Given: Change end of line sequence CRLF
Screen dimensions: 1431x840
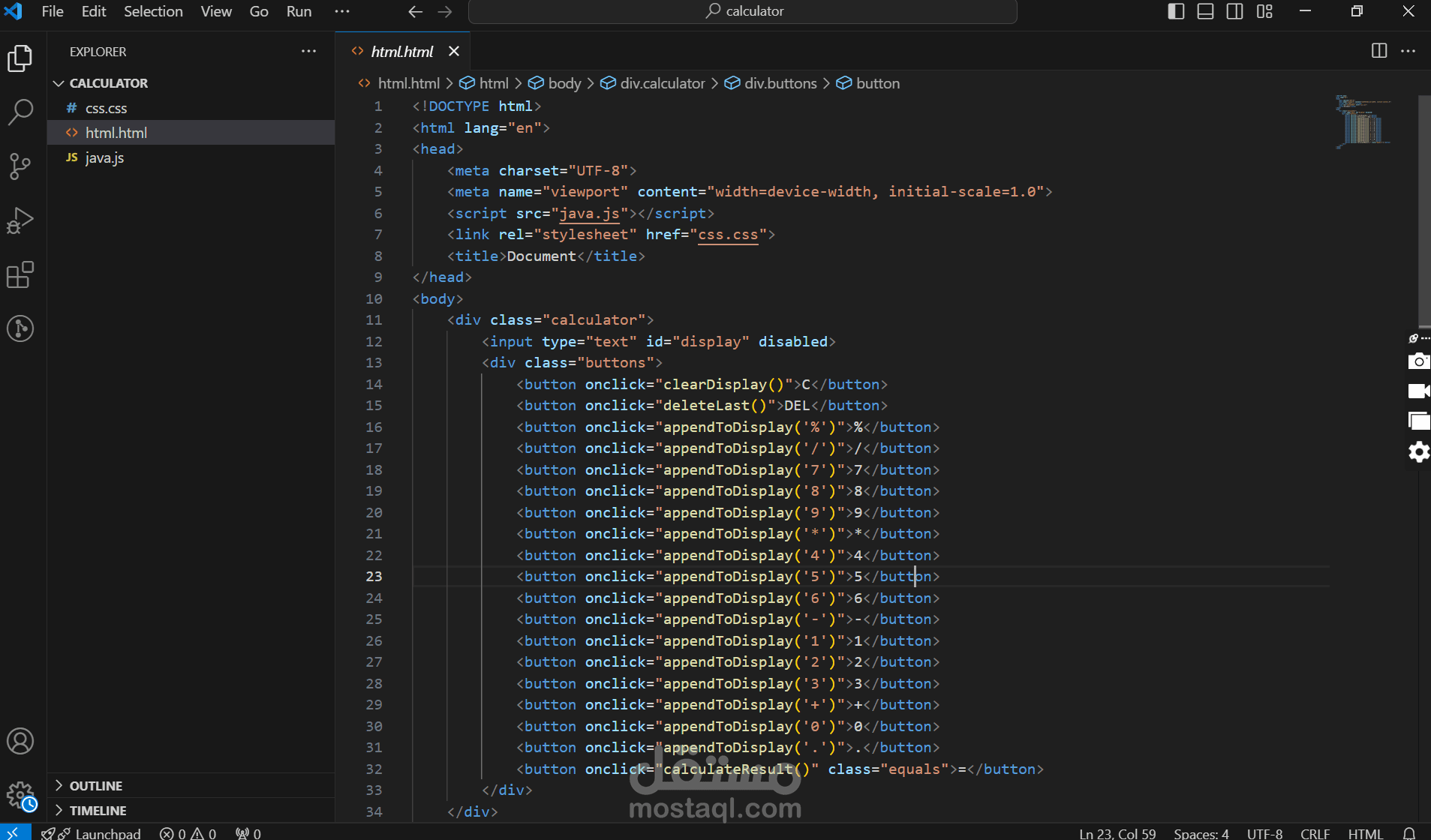Looking at the screenshot, I should [x=1315, y=832].
